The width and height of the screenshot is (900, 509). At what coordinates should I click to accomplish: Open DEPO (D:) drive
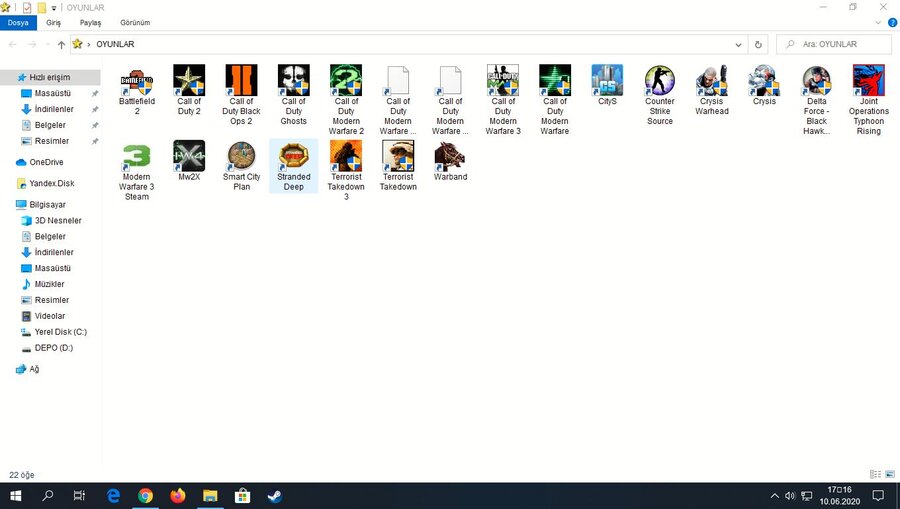pyautogui.click(x=53, y=348)
